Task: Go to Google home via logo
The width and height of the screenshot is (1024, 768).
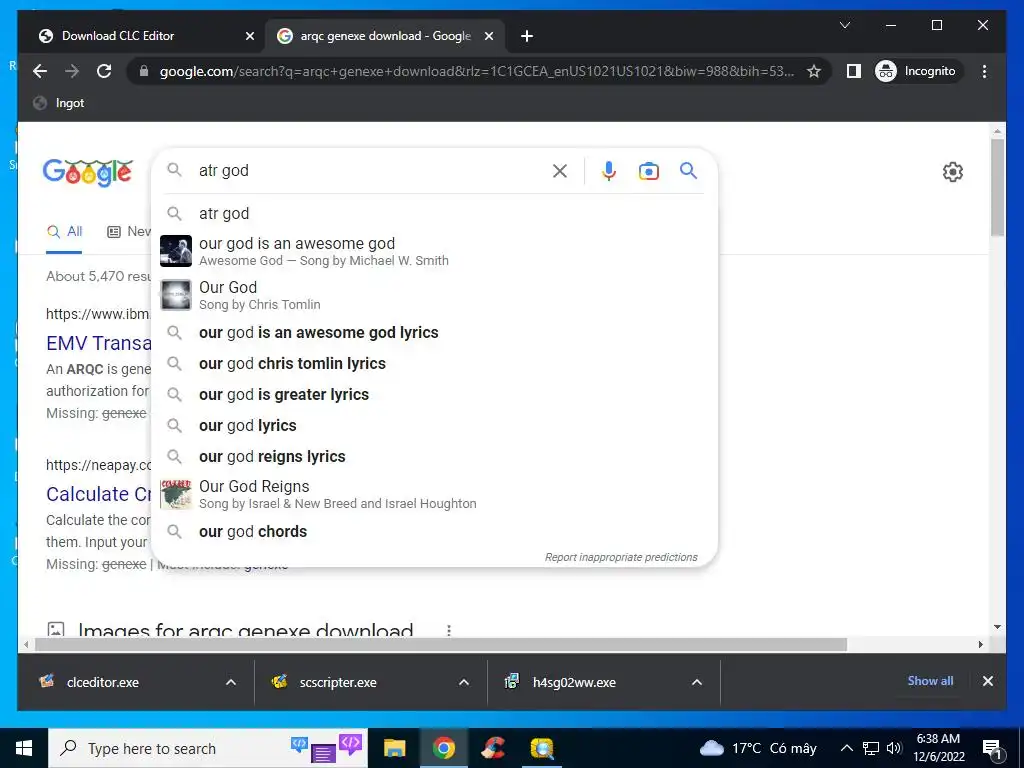Action: tap(88, 172)
